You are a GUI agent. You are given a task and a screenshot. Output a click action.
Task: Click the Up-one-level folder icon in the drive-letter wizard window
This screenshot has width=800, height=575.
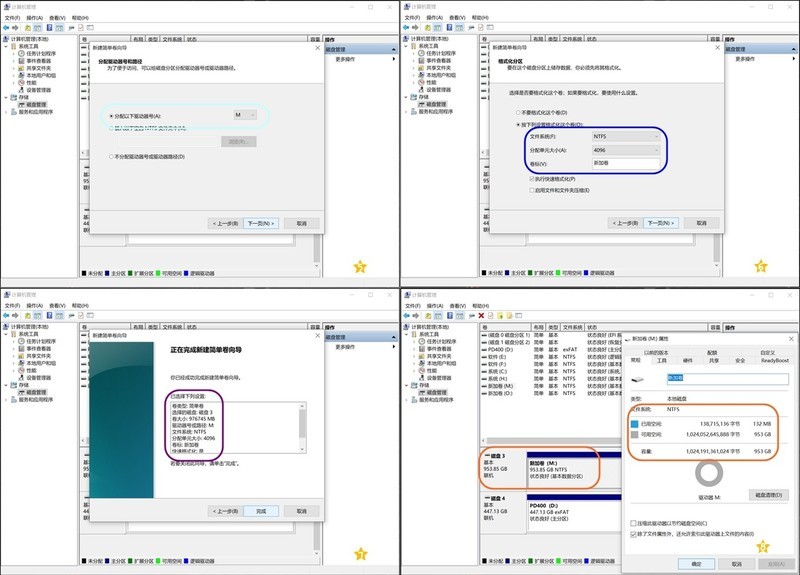(x=28, y=28)
